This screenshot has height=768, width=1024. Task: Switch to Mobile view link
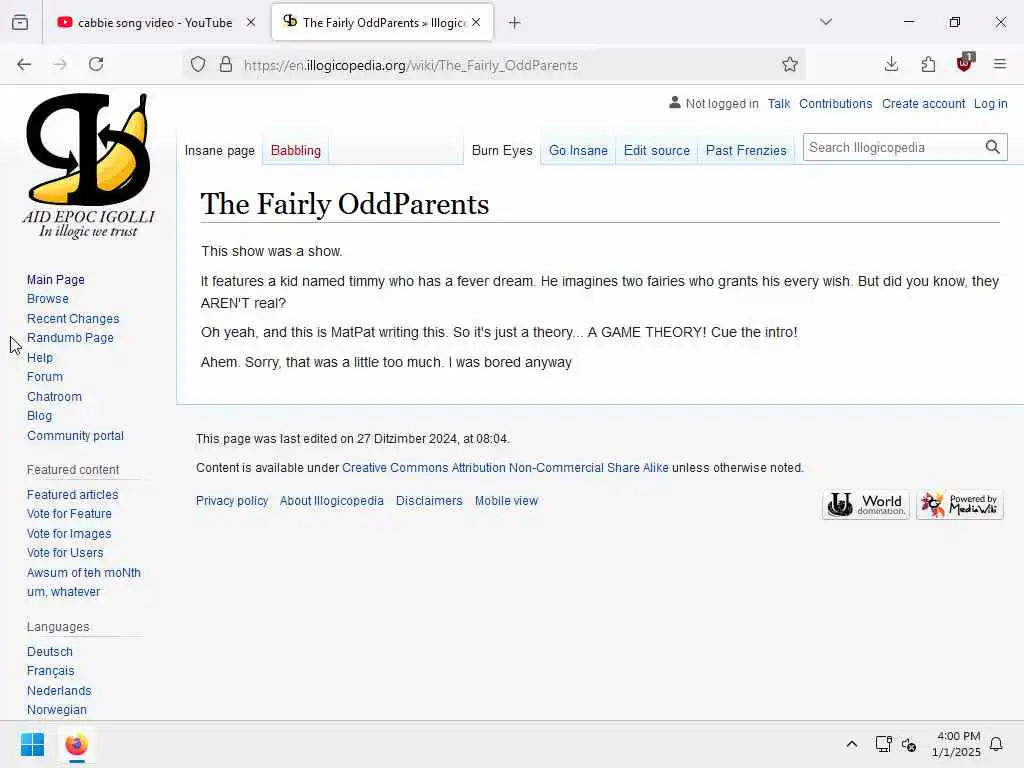pos(506,501)
